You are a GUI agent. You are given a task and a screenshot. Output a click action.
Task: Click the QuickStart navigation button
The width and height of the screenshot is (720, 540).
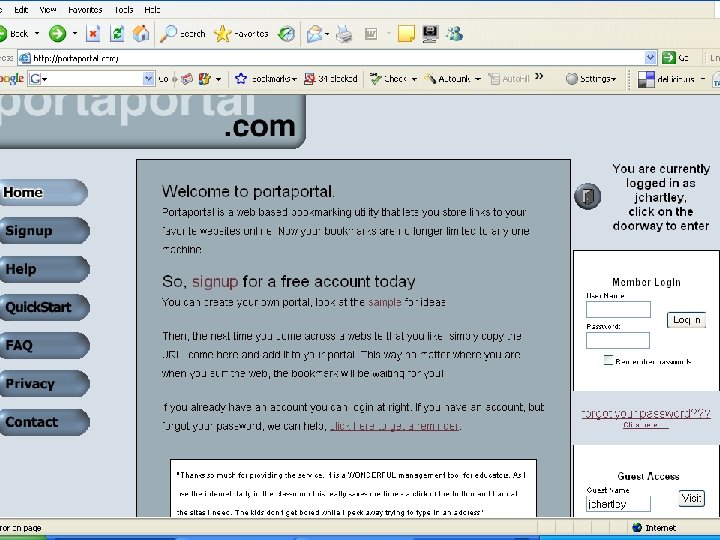point(45,307)
